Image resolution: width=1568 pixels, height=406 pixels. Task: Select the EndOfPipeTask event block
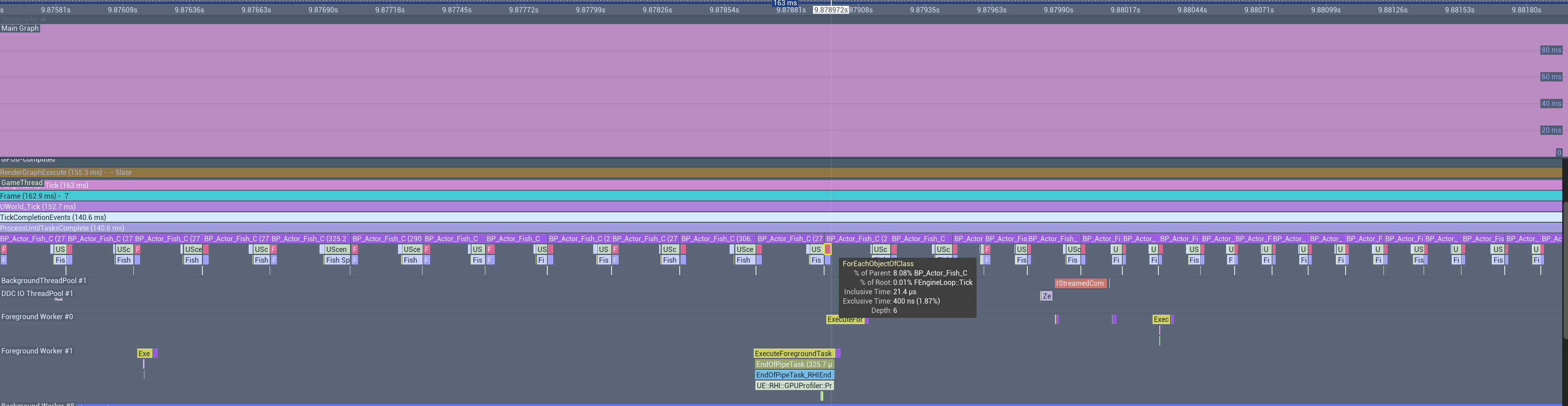pyautogui.click(x=794, y=365)
